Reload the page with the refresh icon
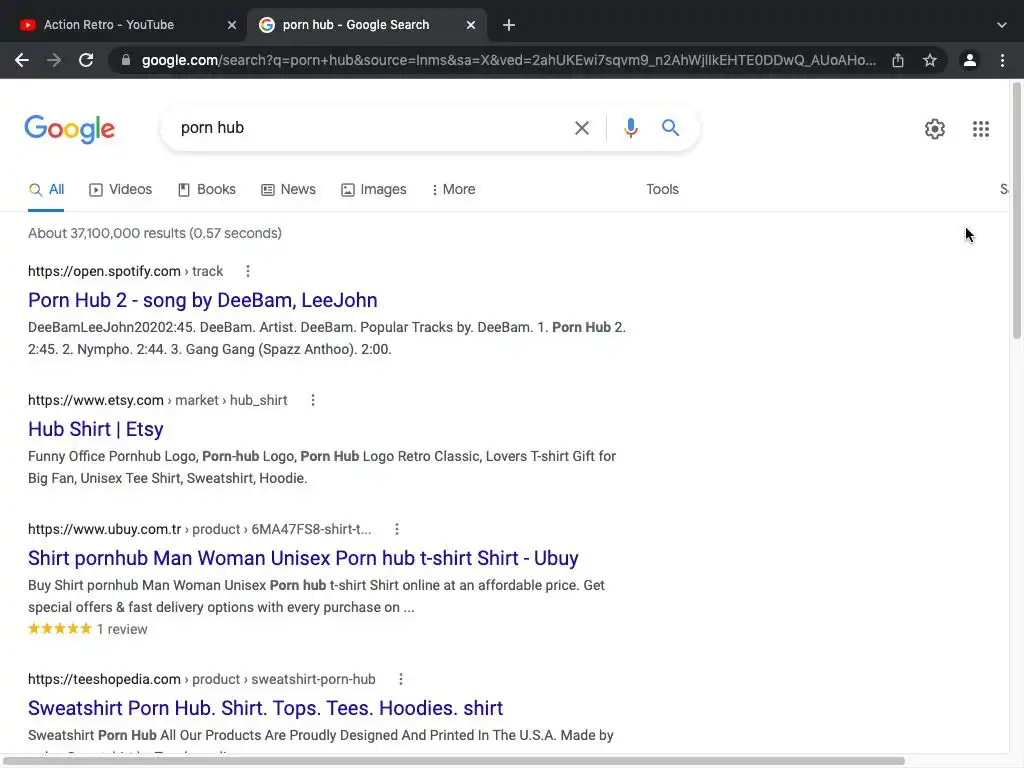This screenshot has height=768, width=1024. click(86, 60)
